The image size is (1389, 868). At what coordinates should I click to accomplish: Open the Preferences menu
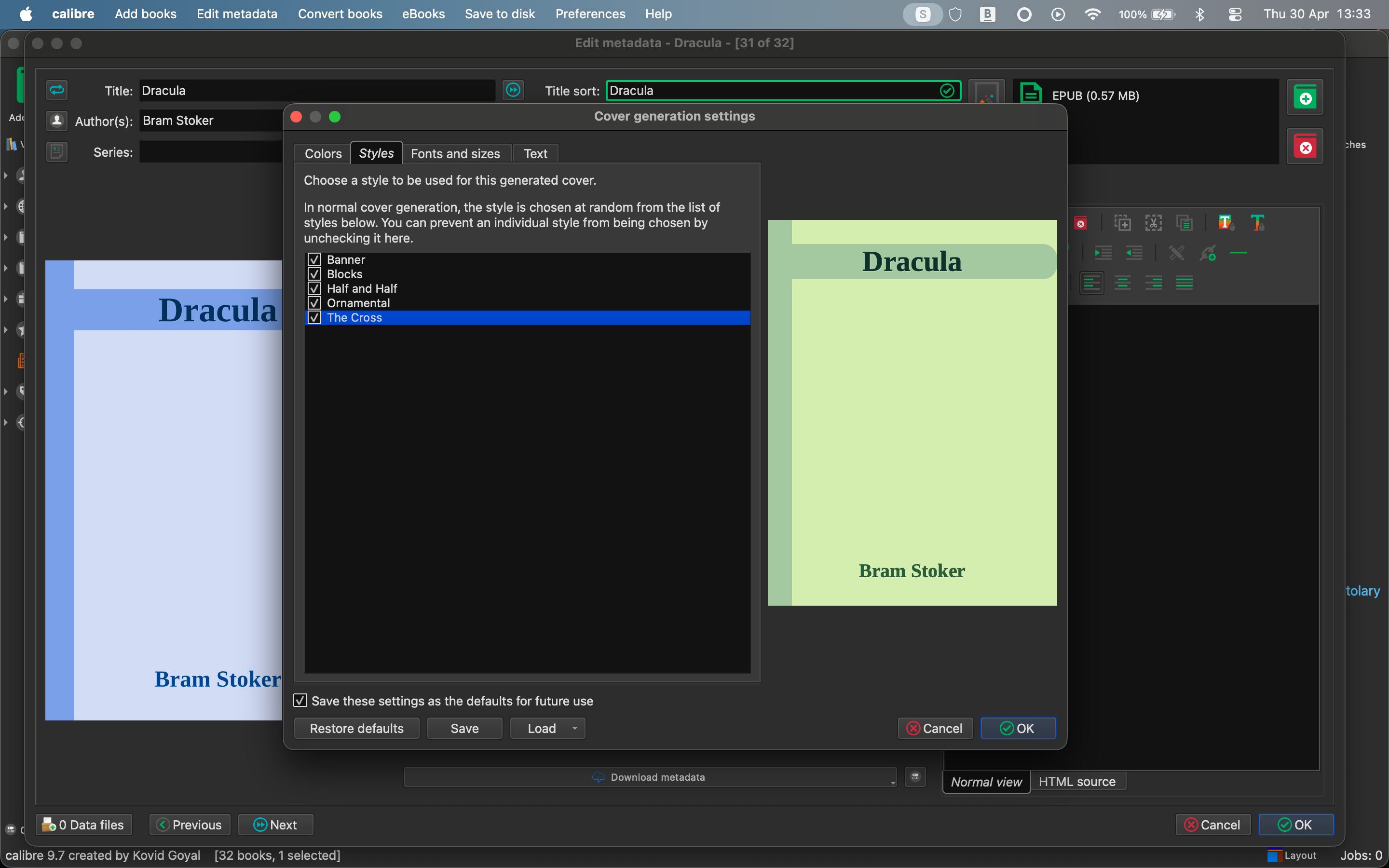[590, 14]
